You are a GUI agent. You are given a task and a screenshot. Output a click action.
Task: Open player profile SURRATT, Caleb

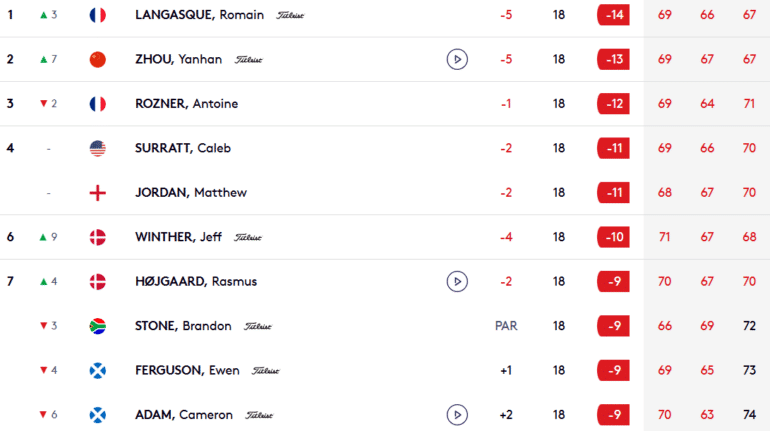tap(183, 148)
